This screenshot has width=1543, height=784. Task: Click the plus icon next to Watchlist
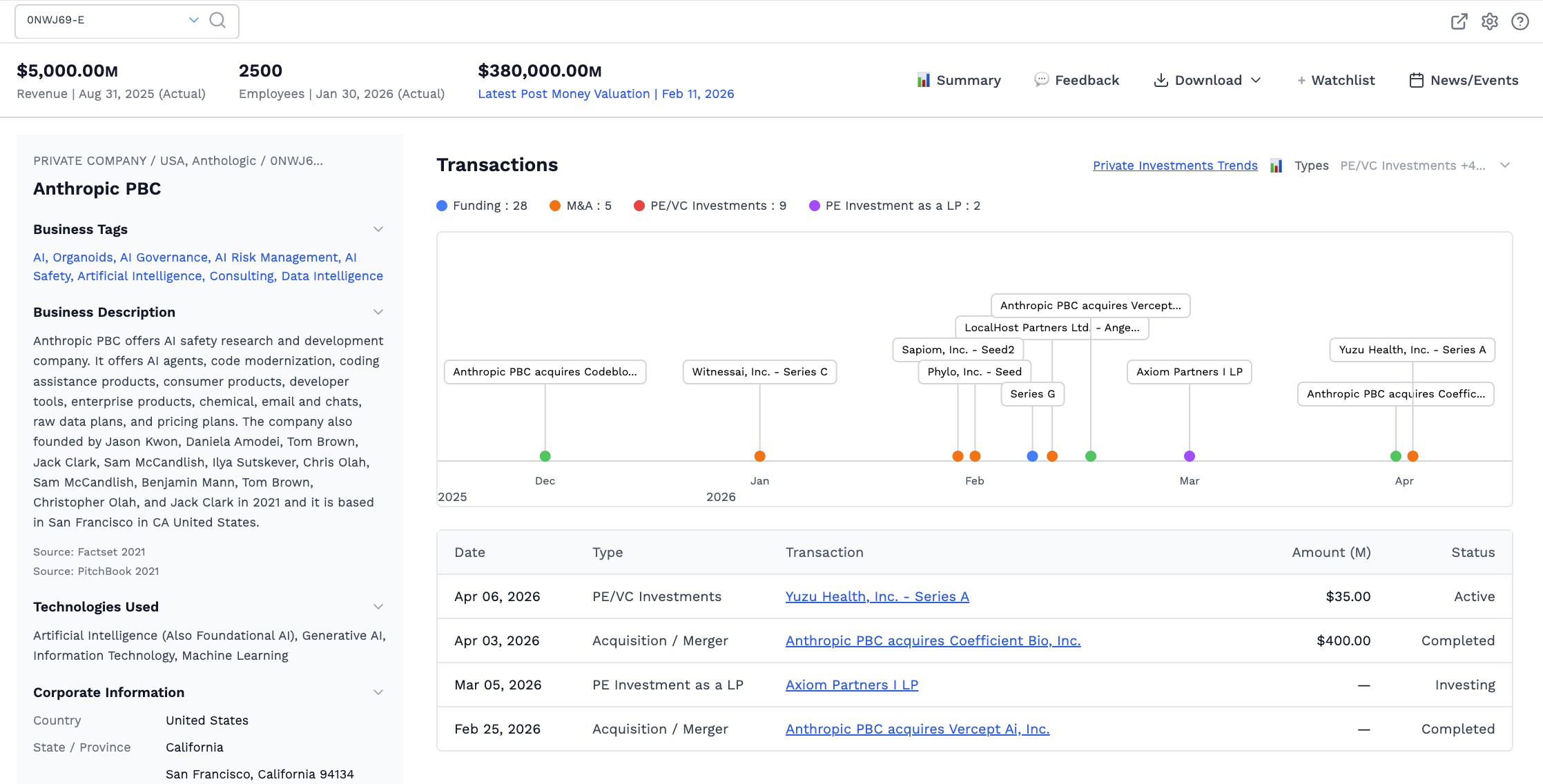click(x=1301, y=81)
